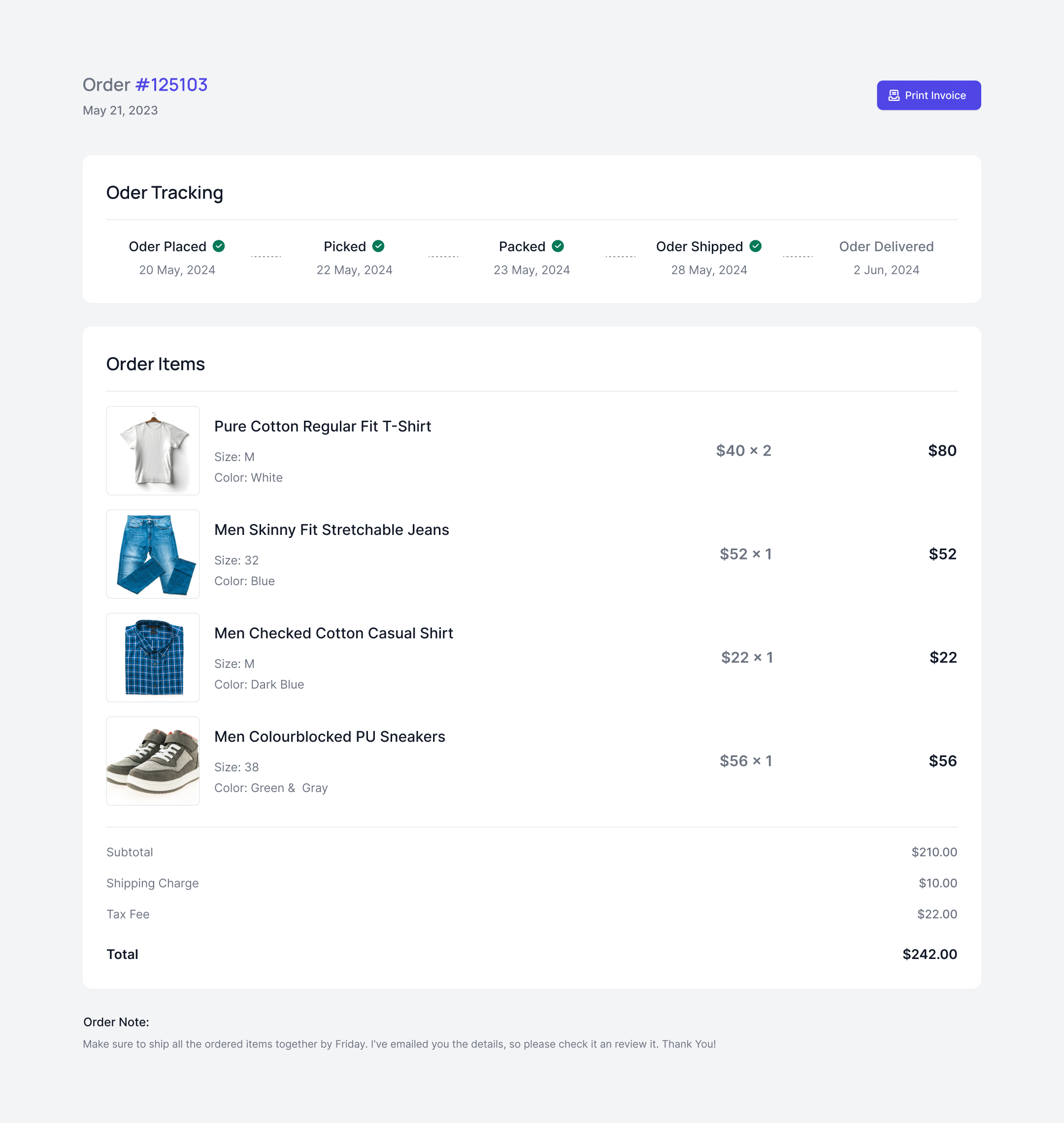Viewport: 1064px width, 1123px height.
Task: Click Pure Cotton Regular Fit T-Shirt title
Action: (322, 427)
